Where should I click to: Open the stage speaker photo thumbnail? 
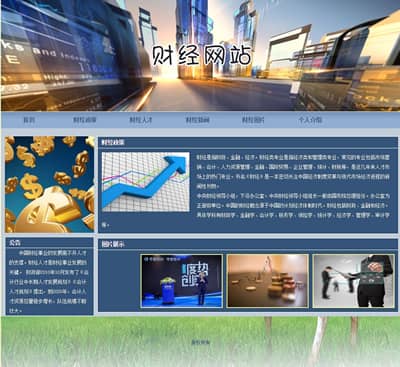pyautogui.click(x=182, y=281)
